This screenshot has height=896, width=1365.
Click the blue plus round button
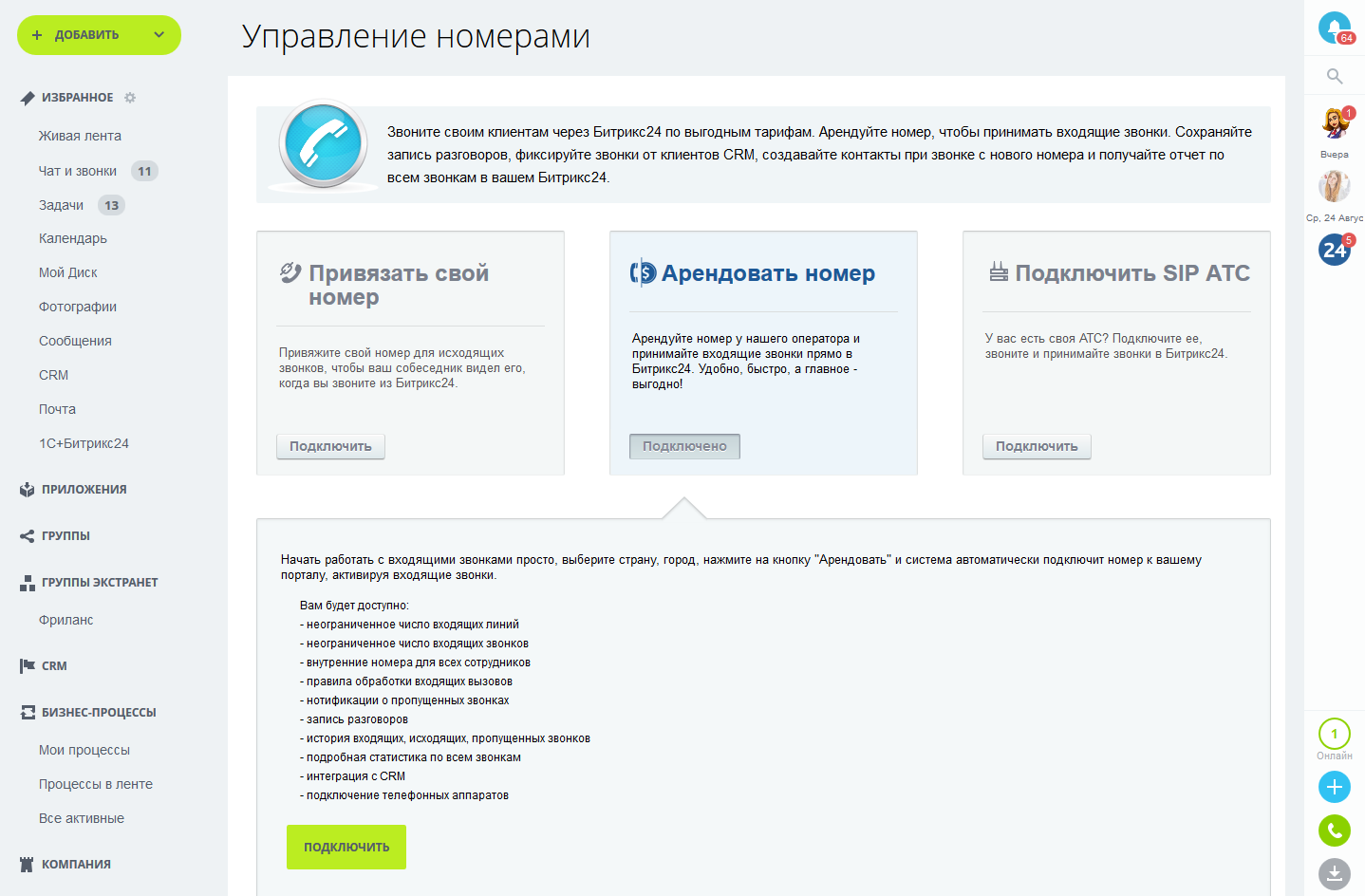1335,787
